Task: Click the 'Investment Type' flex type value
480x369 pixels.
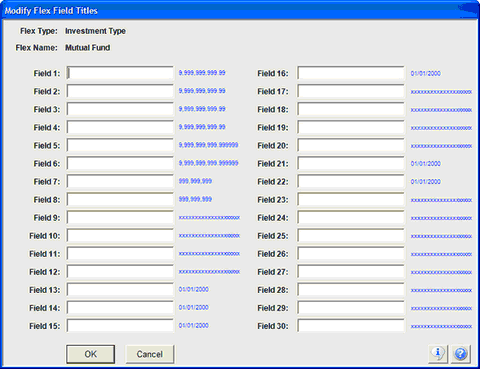Action: (x=95, y=31)
